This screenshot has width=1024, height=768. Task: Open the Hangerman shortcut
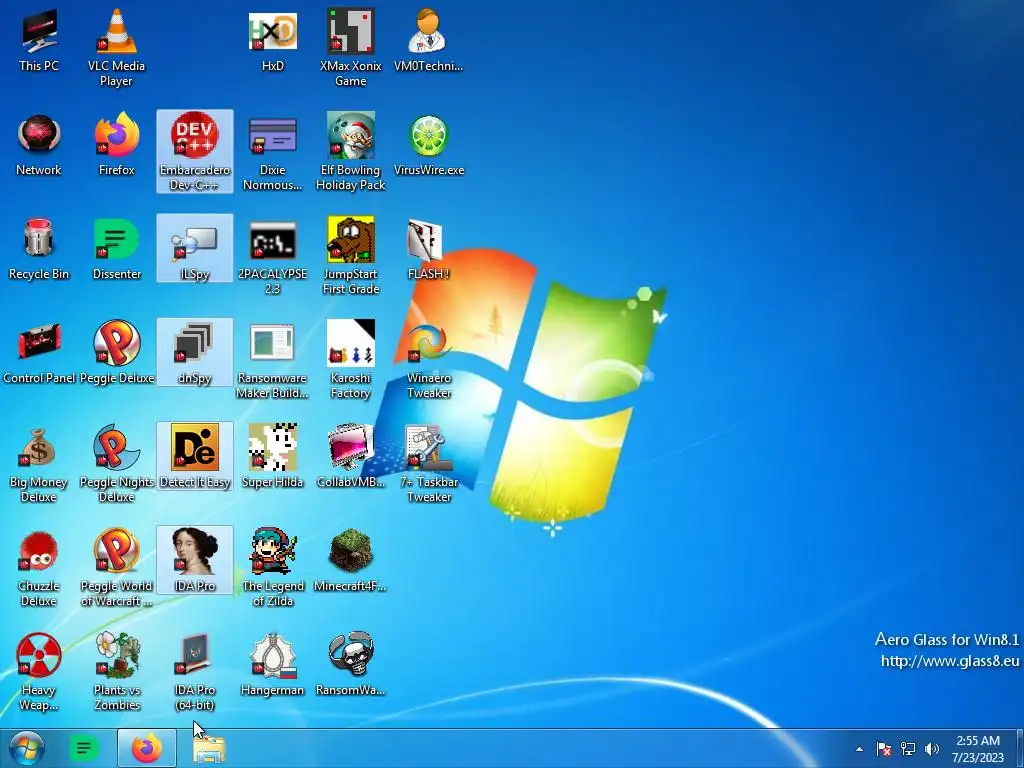point(272,664)
